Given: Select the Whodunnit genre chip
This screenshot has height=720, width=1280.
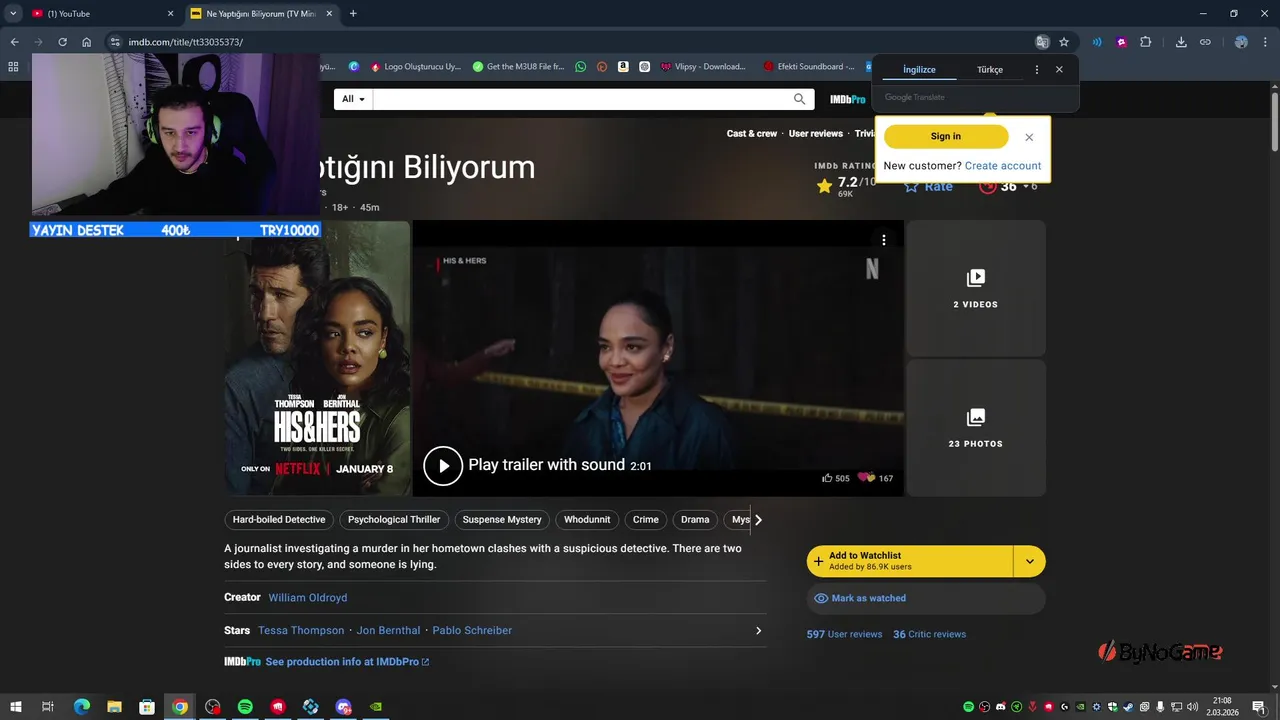Looking at the screenshot, I should tap(587, 520).
